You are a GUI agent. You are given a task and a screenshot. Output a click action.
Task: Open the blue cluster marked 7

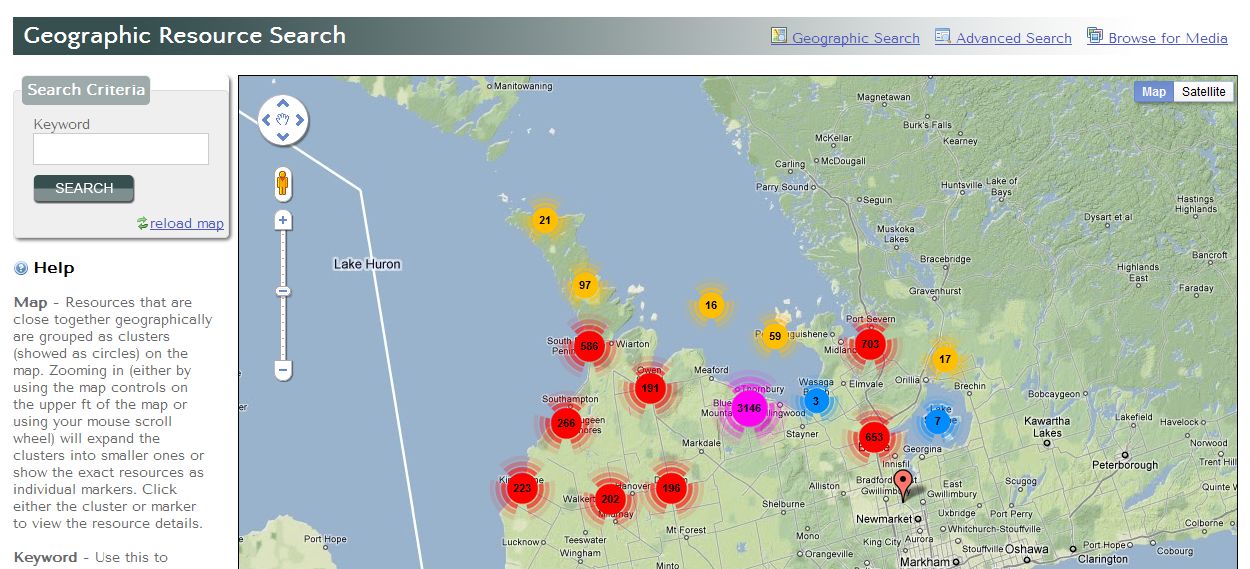click(x=937, y=421)
